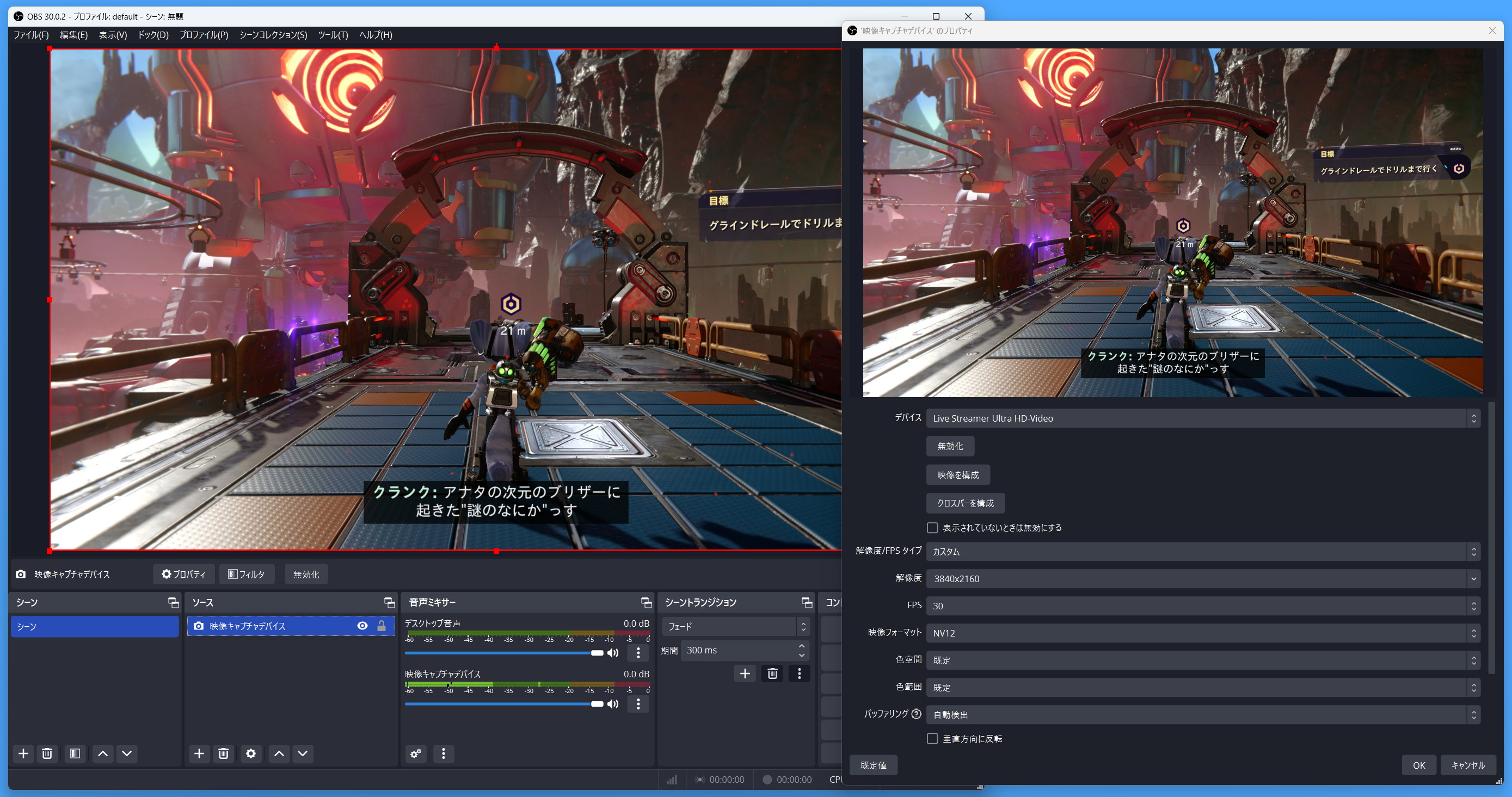Toggle lock on 映像キャプチャデバイス source
Viewport: 1512px width, 797px height.
point(382,626)
